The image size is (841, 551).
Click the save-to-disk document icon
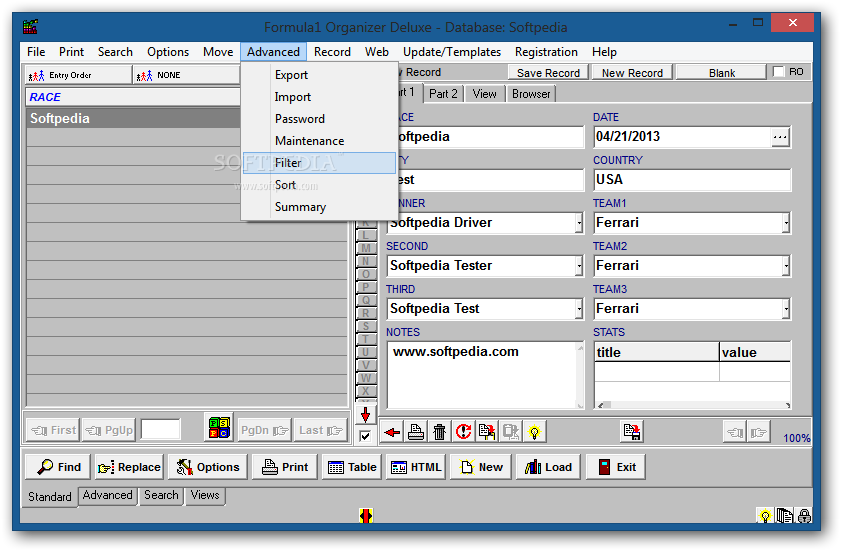(632, 432)
